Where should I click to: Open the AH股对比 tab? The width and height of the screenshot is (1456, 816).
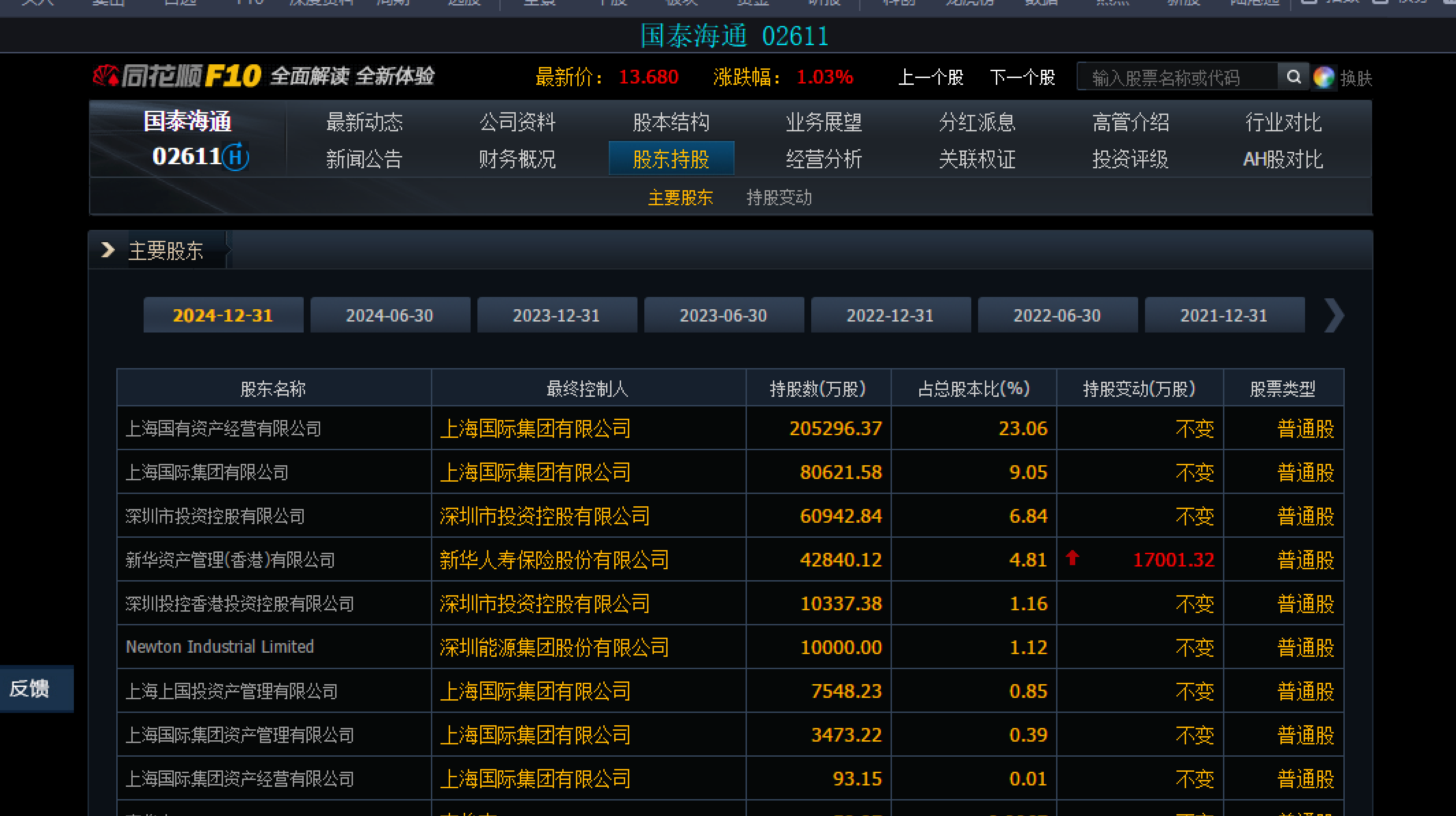coord(1283,160)
